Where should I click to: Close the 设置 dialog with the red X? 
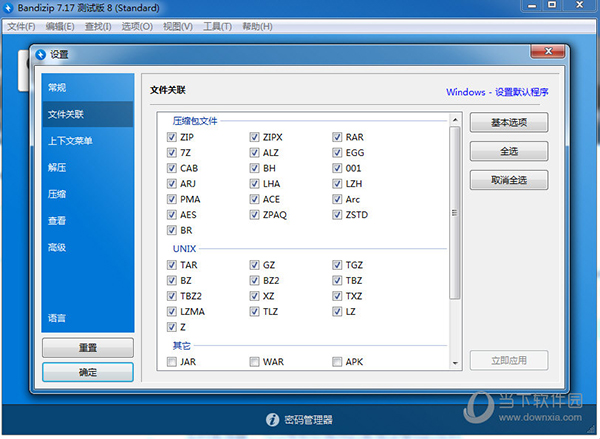(x=548, y=51)
